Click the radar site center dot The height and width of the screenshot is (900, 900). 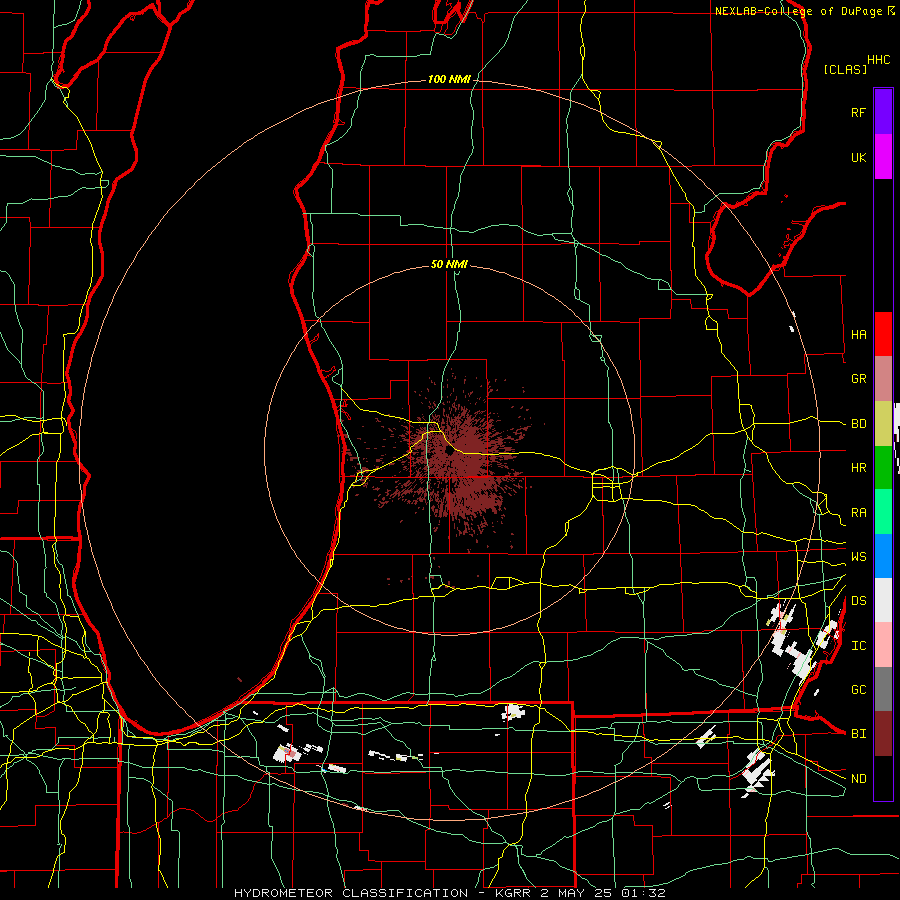pyautogui.click(x=449, y=451)
